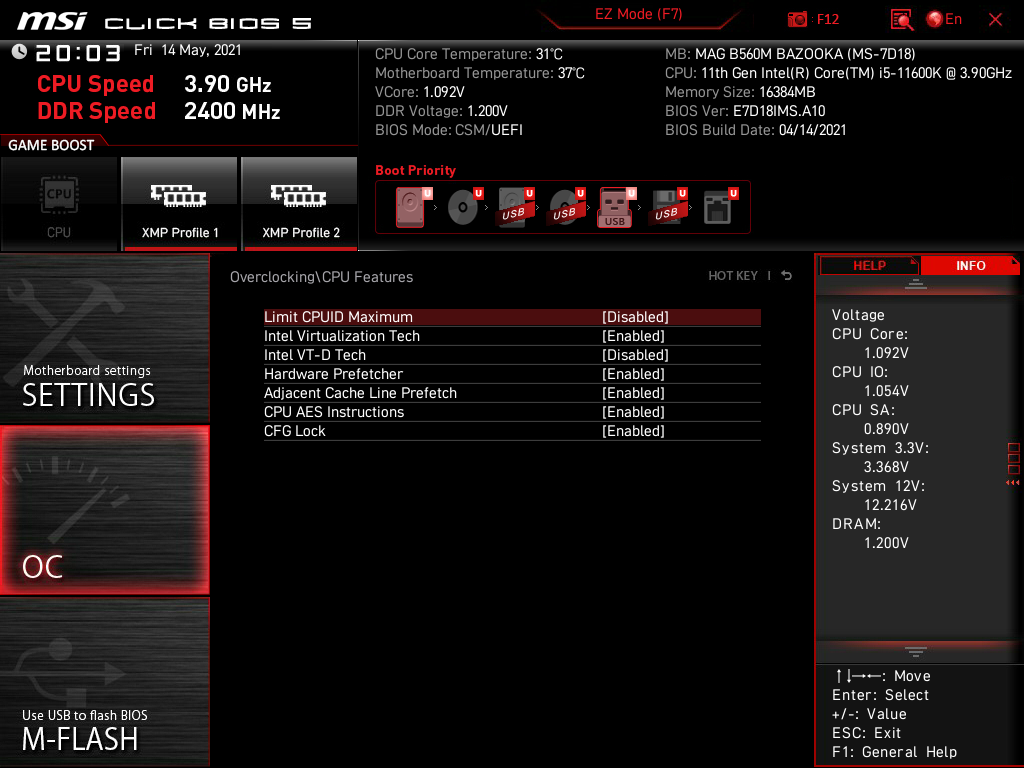Change the Hardware Prefetcher [Enabled] value

[x=633, y=374]
